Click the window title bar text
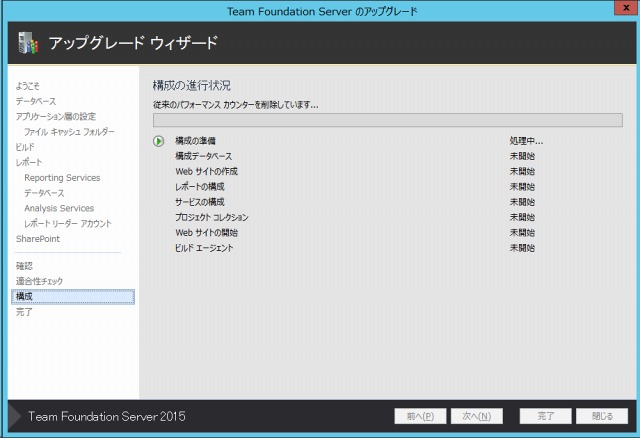Screen dimensions: 640x438 pos(322,11)
